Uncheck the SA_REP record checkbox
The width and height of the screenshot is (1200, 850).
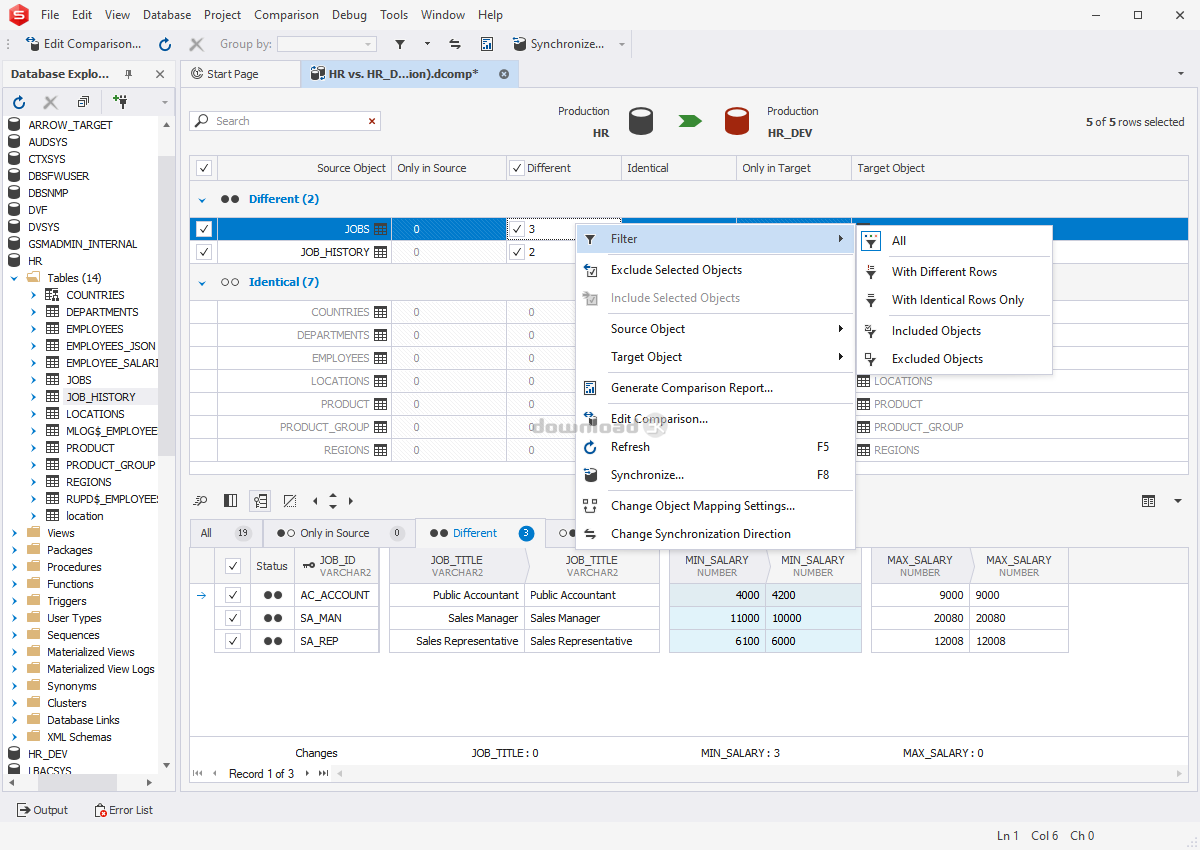point(233,641)
